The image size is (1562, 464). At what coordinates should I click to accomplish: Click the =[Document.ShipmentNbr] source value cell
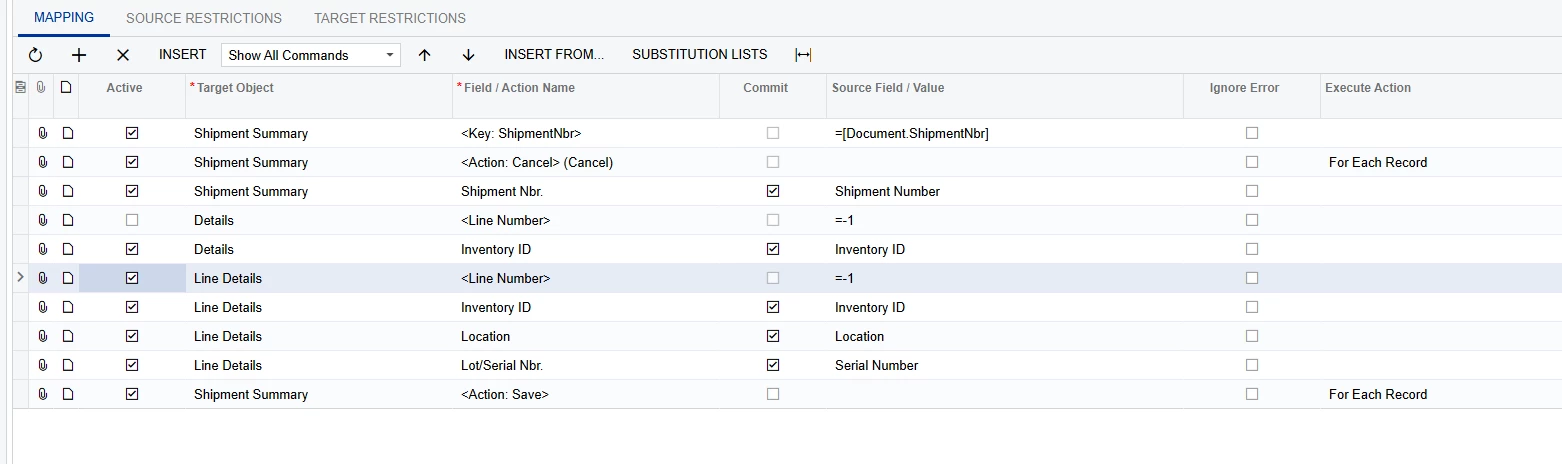tap(1004, 133)
